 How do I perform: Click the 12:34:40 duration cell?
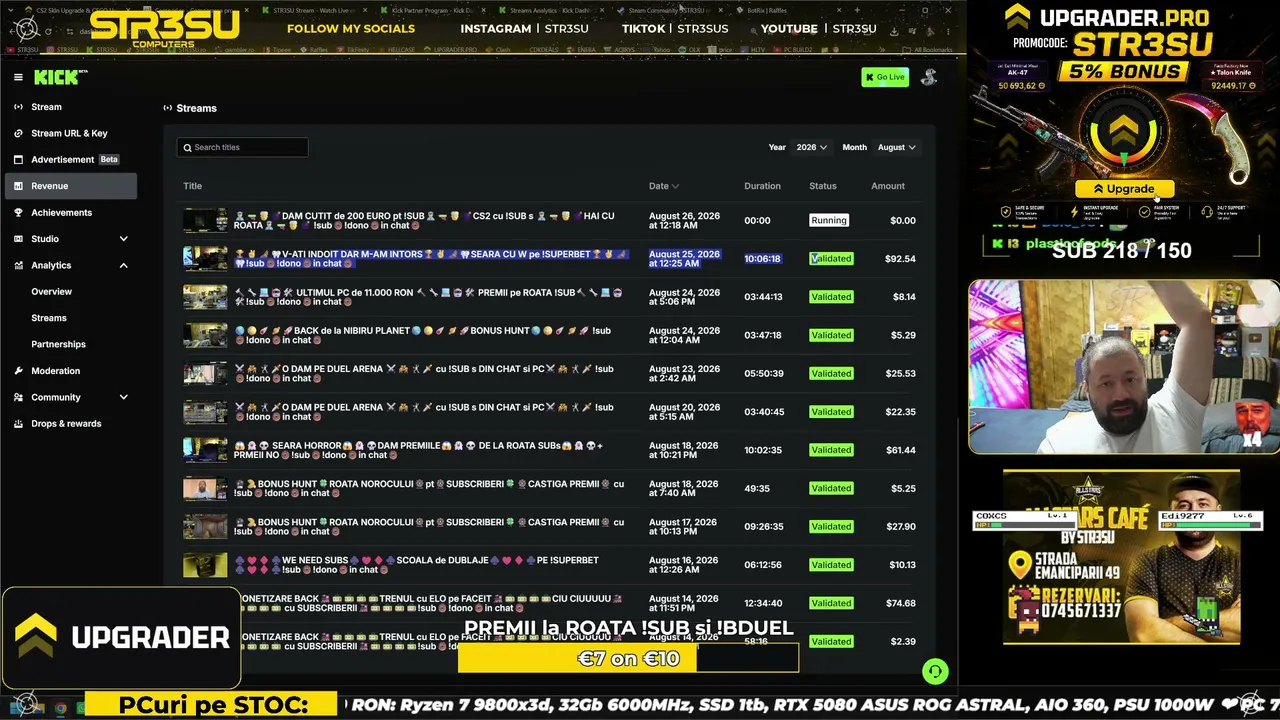point(762,603)
